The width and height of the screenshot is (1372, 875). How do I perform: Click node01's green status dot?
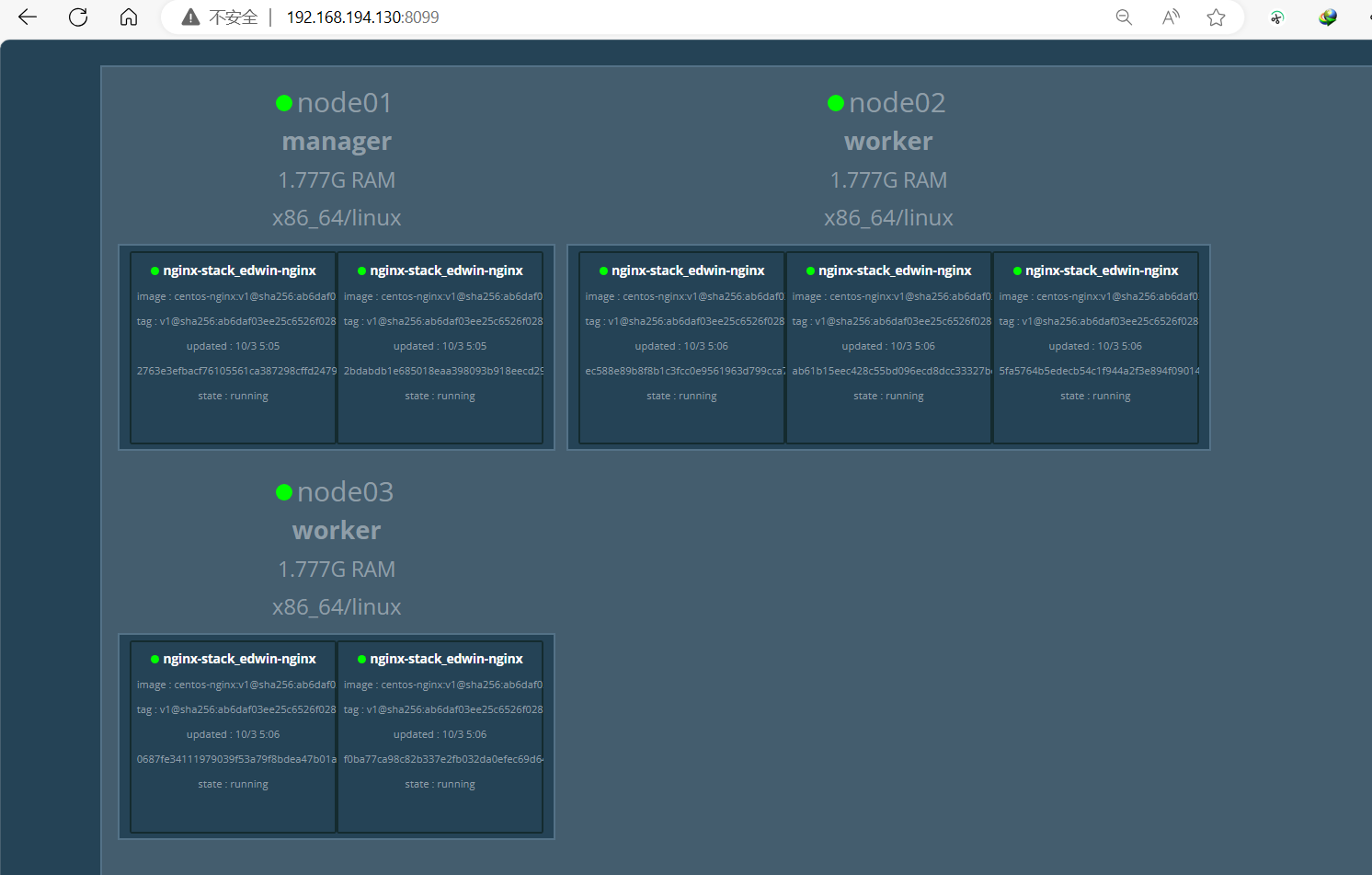click(x=284, y=103)
